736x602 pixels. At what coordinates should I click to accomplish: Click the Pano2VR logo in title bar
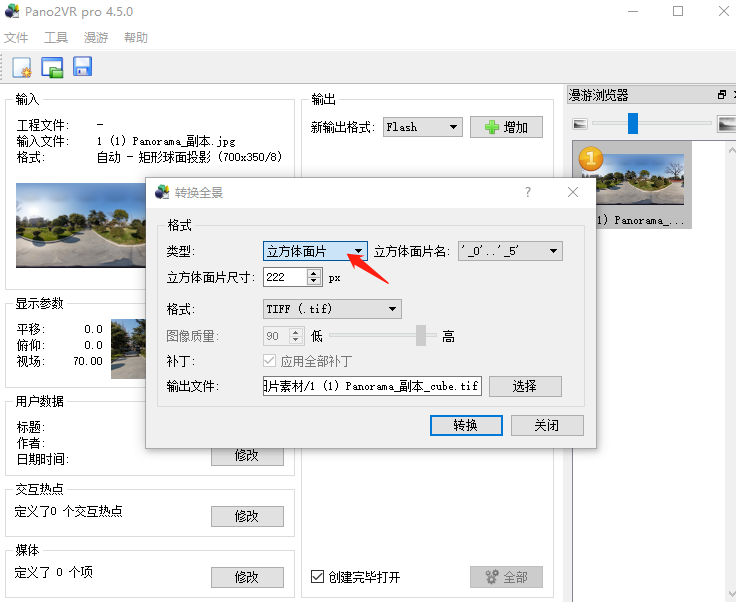click(x=12, y=12)
